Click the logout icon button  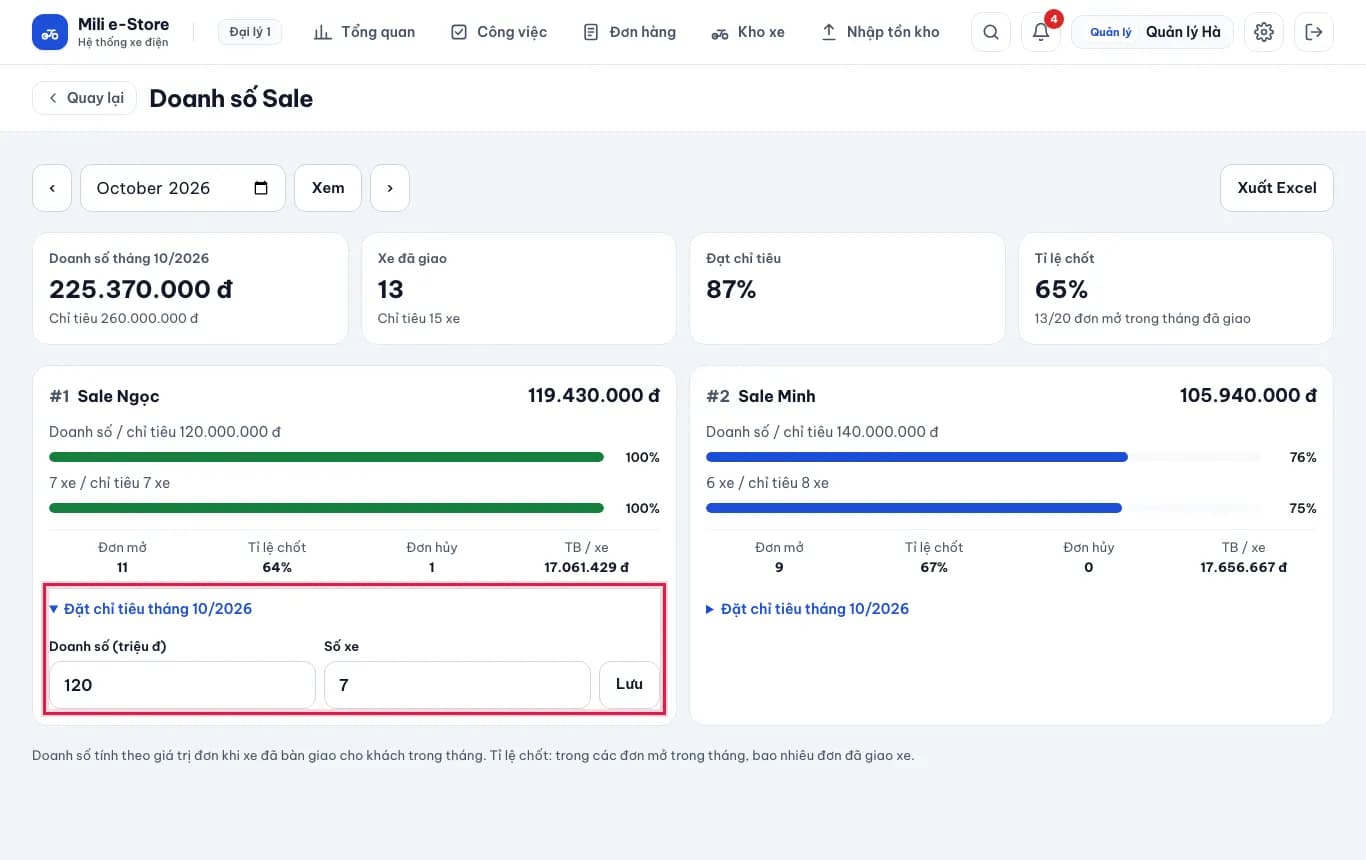[1314, 32]
